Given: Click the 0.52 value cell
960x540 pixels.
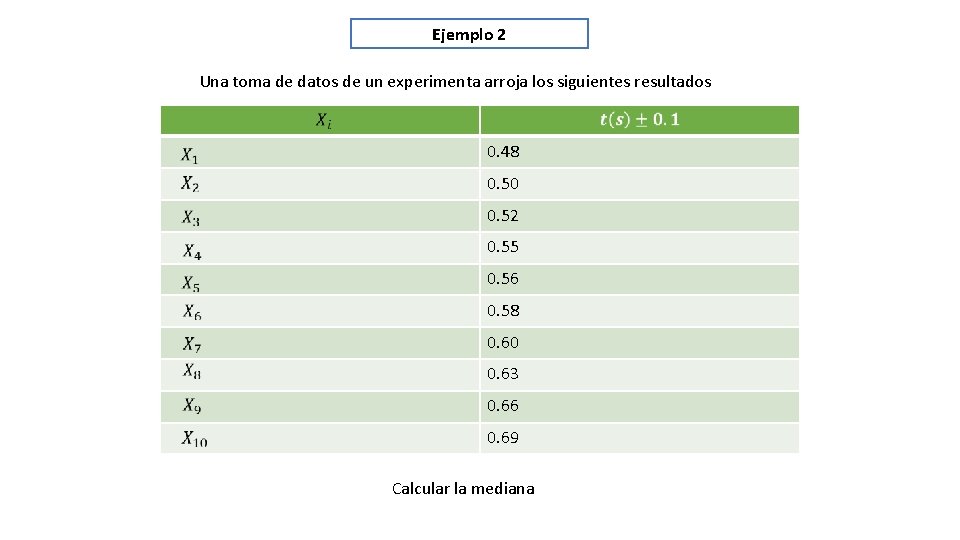Looking at the screenshot, I should coord(503,216).
